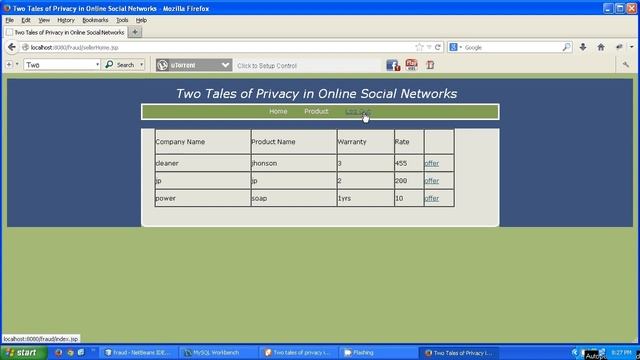Click the toolbar icon right of Home icon
640x360 pixels.
[619, 47]
